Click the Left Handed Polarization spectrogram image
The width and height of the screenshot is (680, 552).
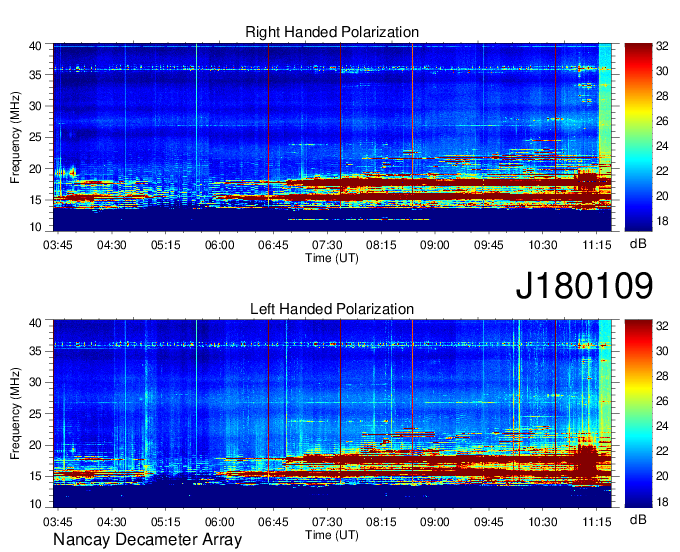click(332, 414)
